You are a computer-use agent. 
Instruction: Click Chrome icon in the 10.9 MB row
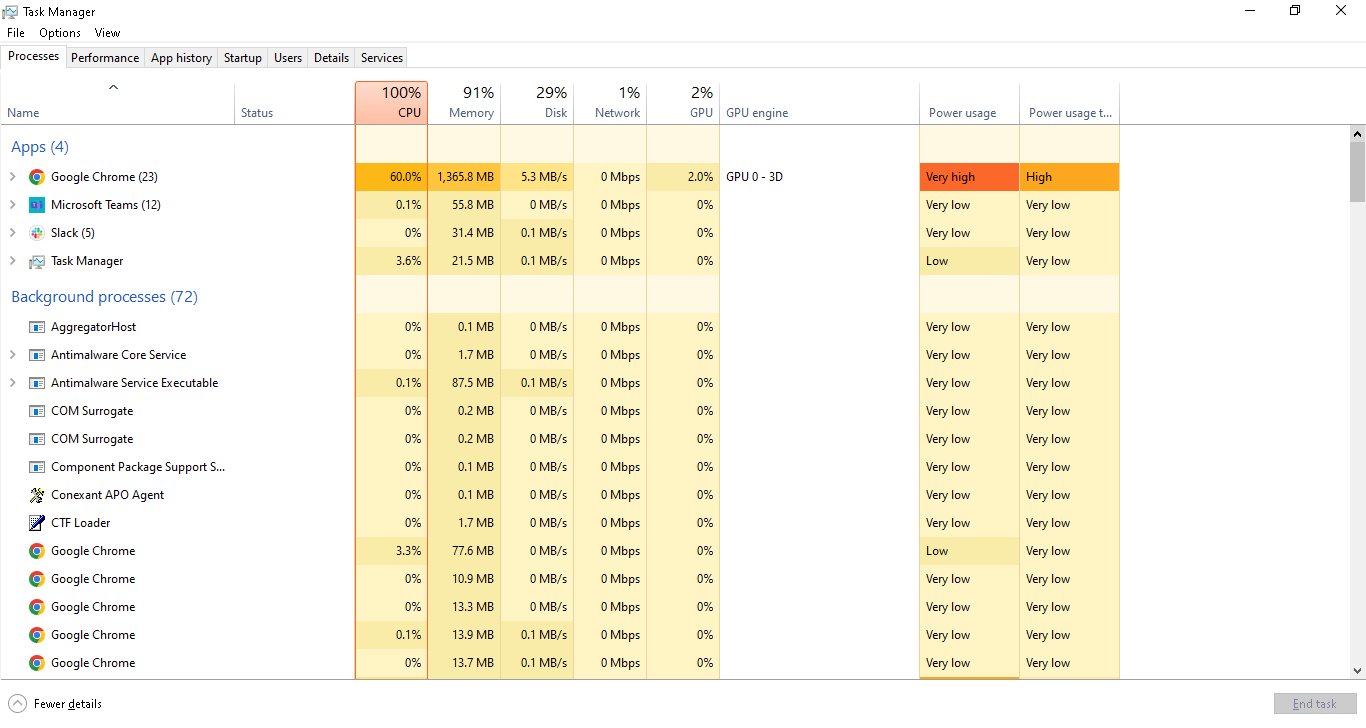[x=37, y=579]
